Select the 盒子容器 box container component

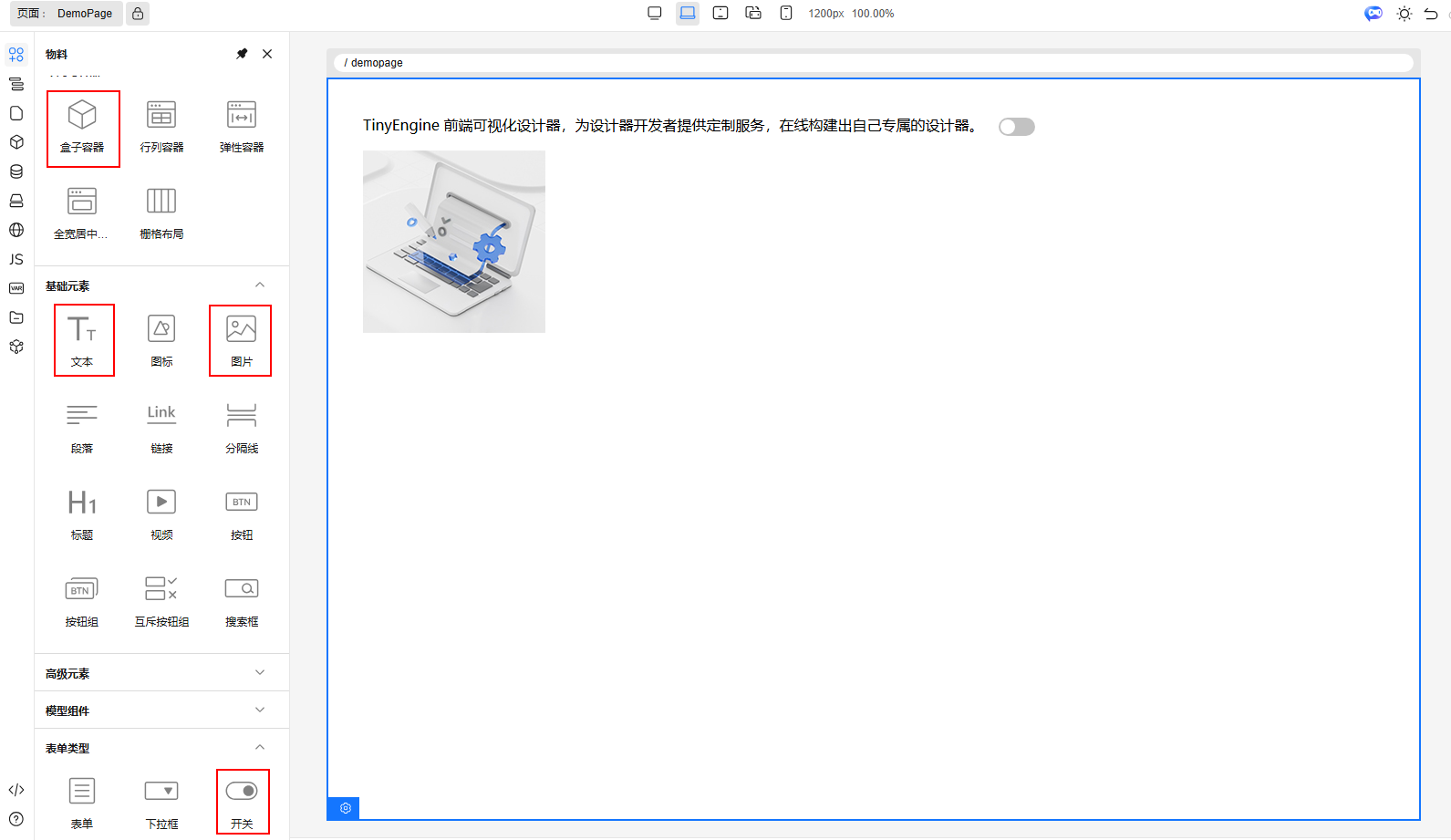tap(82, 128)
